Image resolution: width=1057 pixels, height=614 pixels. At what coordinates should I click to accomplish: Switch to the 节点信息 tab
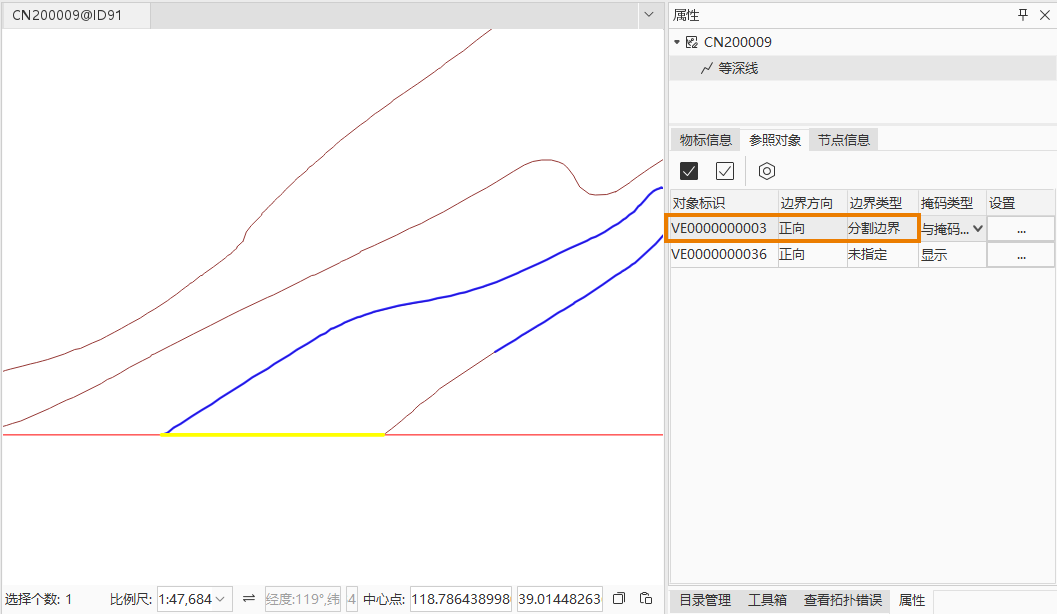click(x=843, y=140)
